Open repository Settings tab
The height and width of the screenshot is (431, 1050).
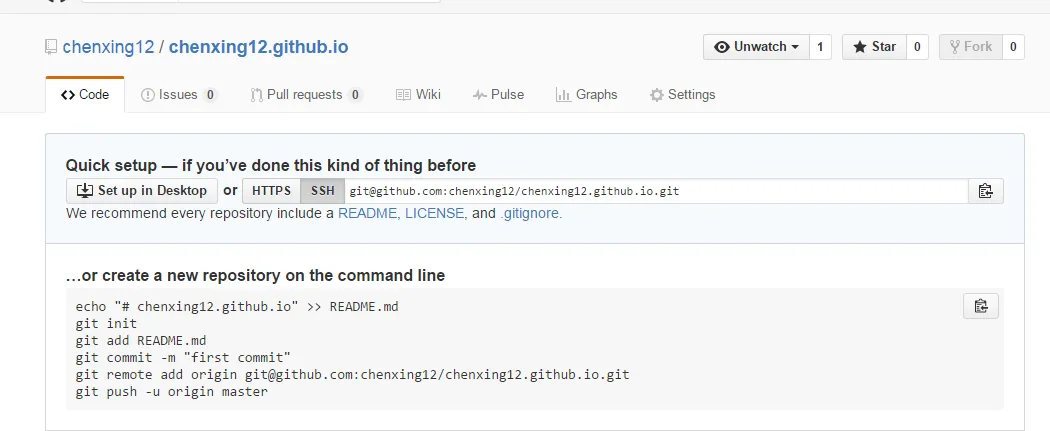682,95
